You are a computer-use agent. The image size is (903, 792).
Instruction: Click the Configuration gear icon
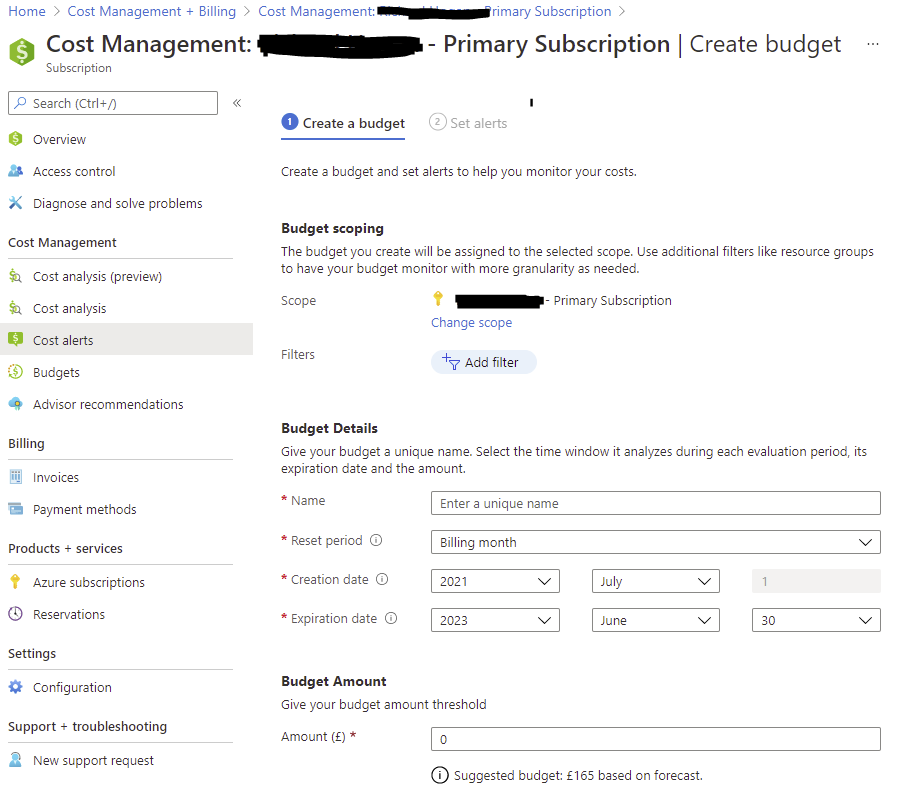(15, 687)
